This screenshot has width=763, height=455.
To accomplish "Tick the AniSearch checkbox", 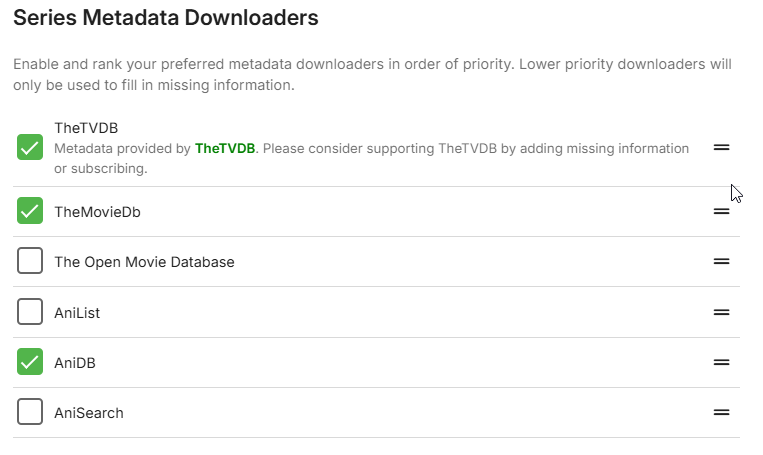I will (x=30, y=412).
